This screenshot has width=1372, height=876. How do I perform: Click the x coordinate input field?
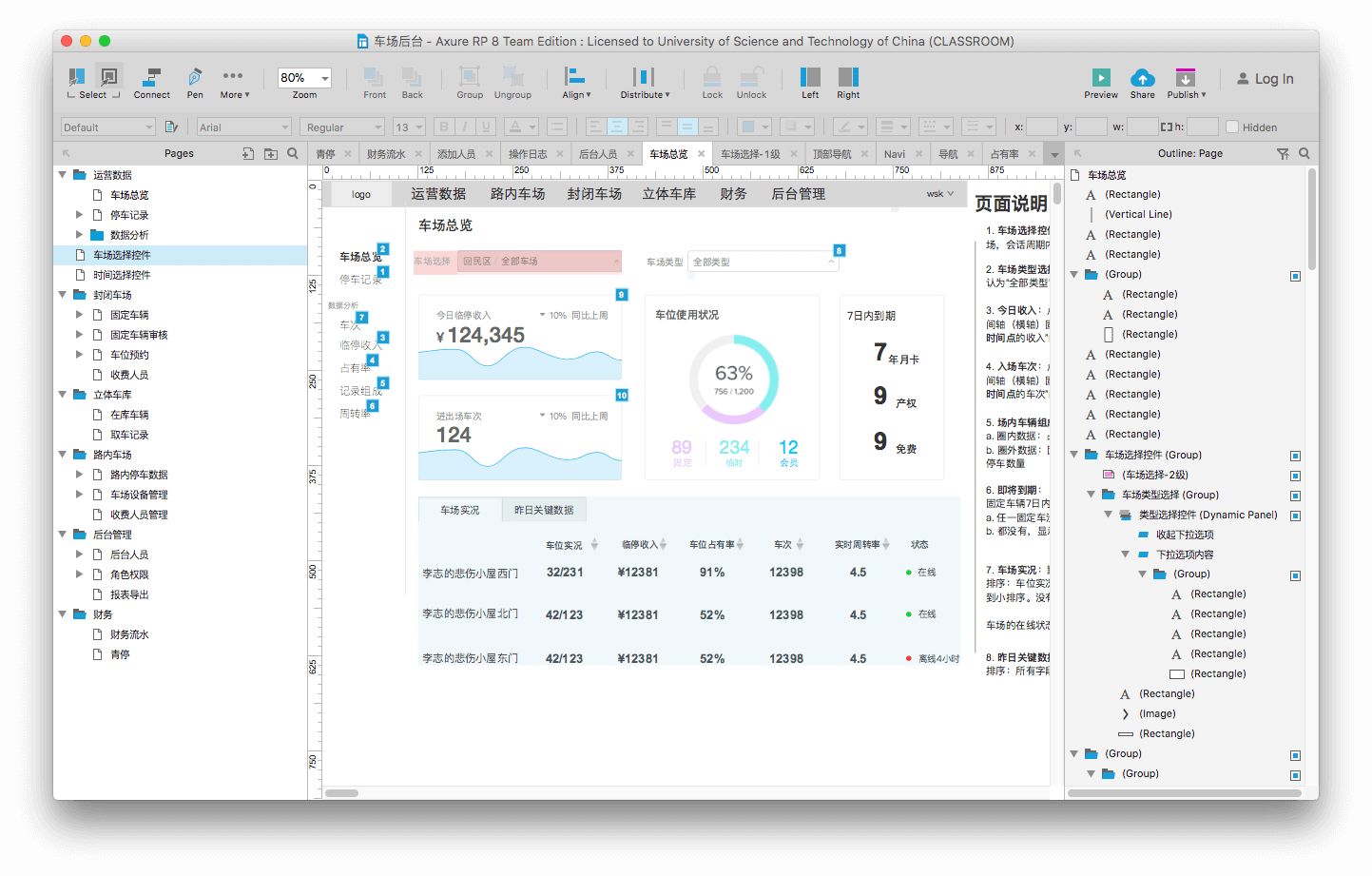pyautogui.click(x=1041, y=127)
